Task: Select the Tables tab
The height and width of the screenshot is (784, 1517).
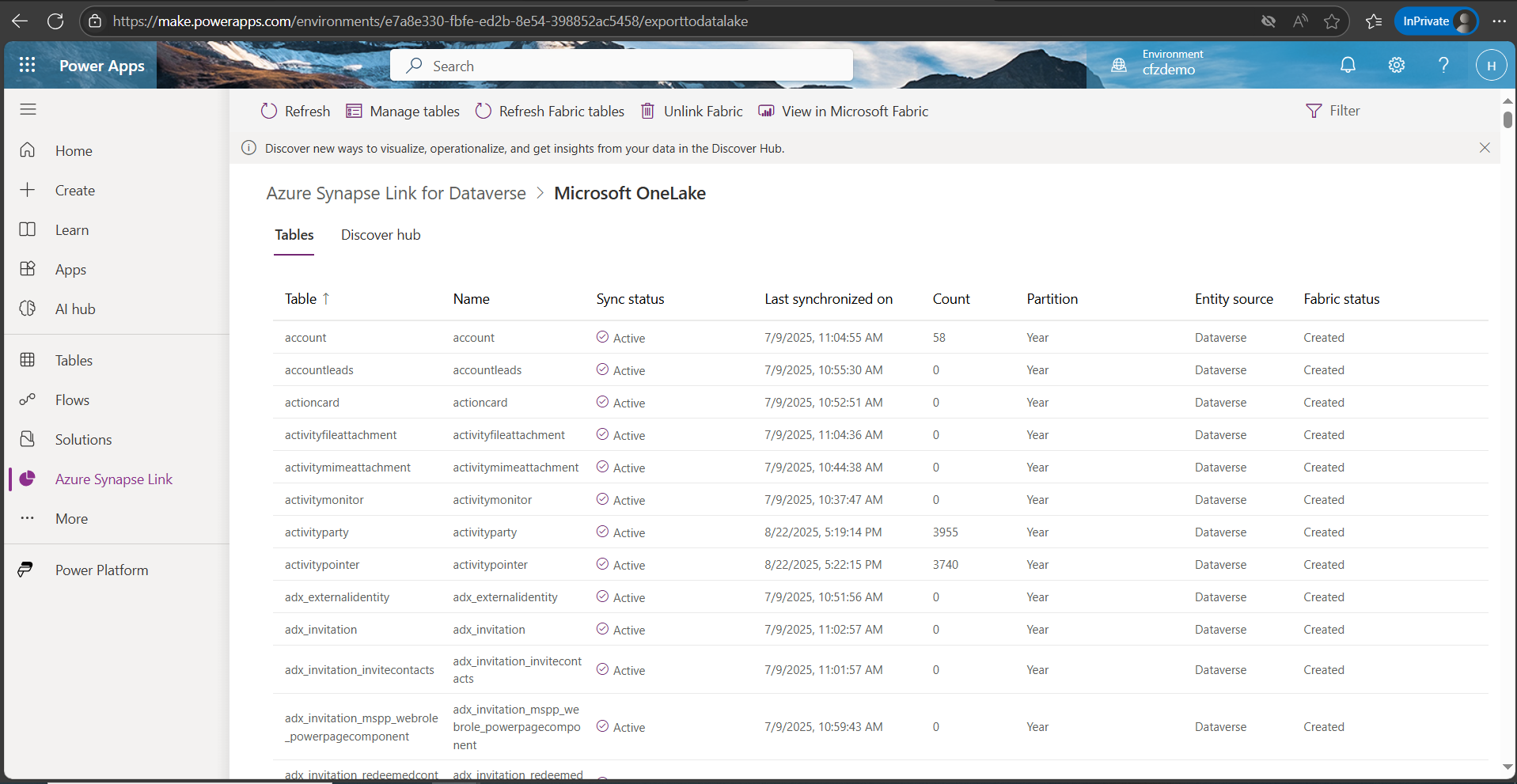Action: [294, 235]
